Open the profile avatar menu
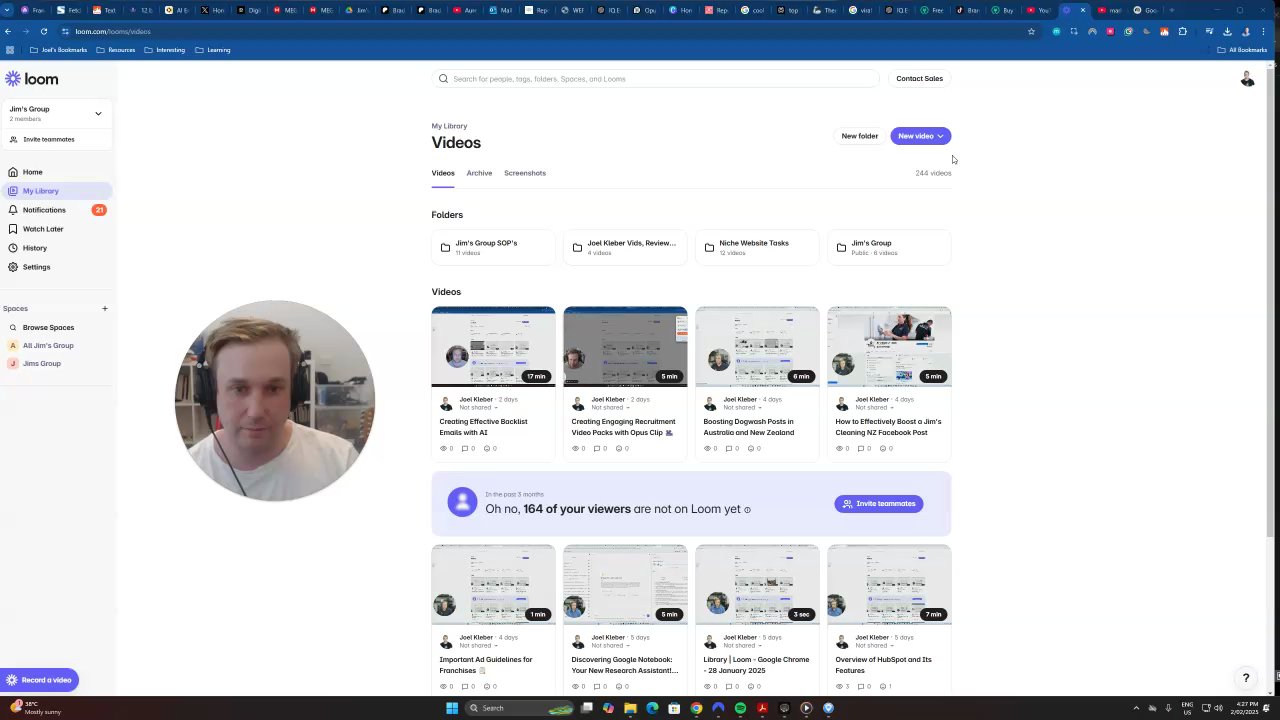1280x720 pixels. [1247, 78]
